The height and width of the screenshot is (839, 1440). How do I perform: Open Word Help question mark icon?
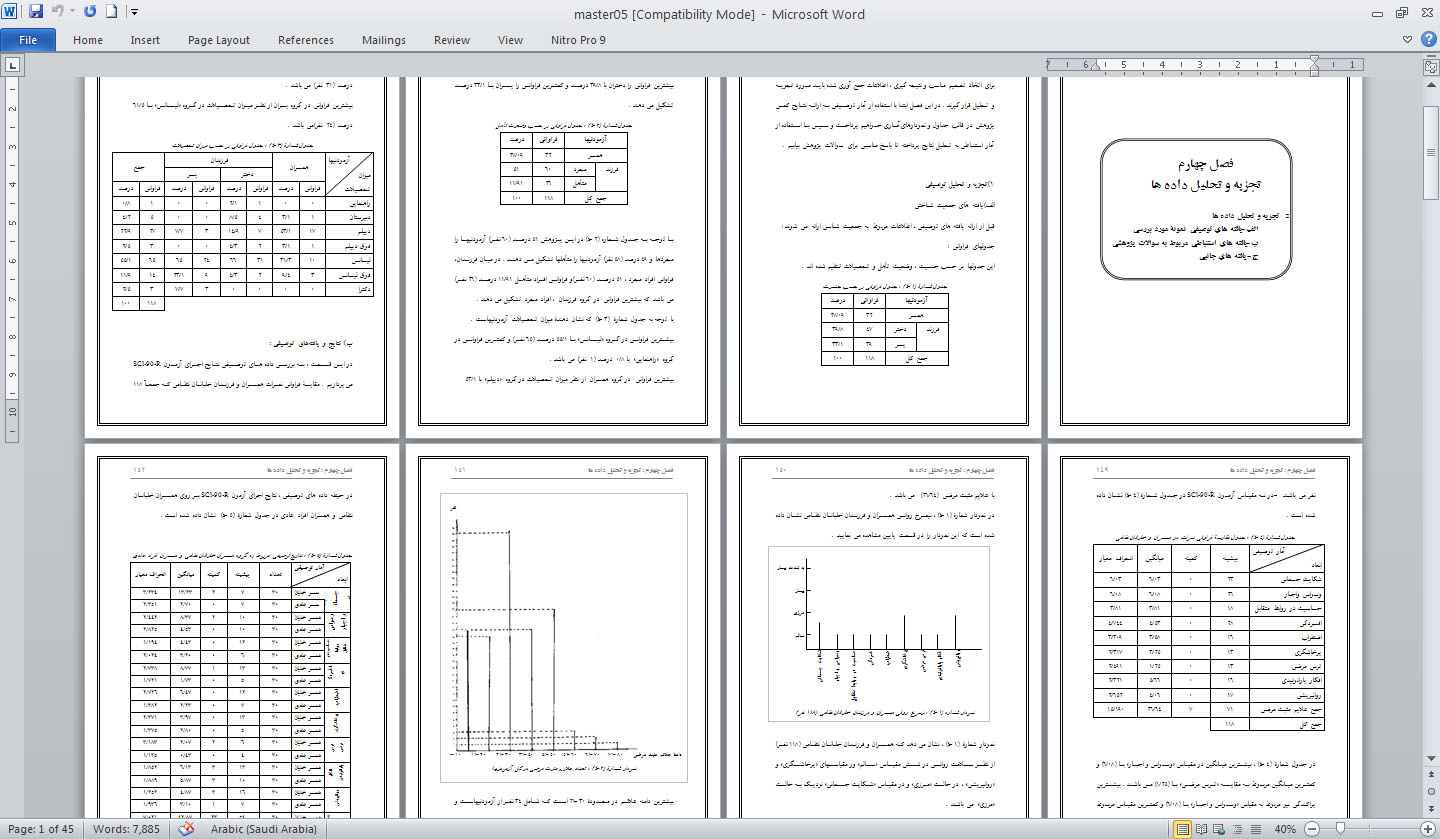1427,40
